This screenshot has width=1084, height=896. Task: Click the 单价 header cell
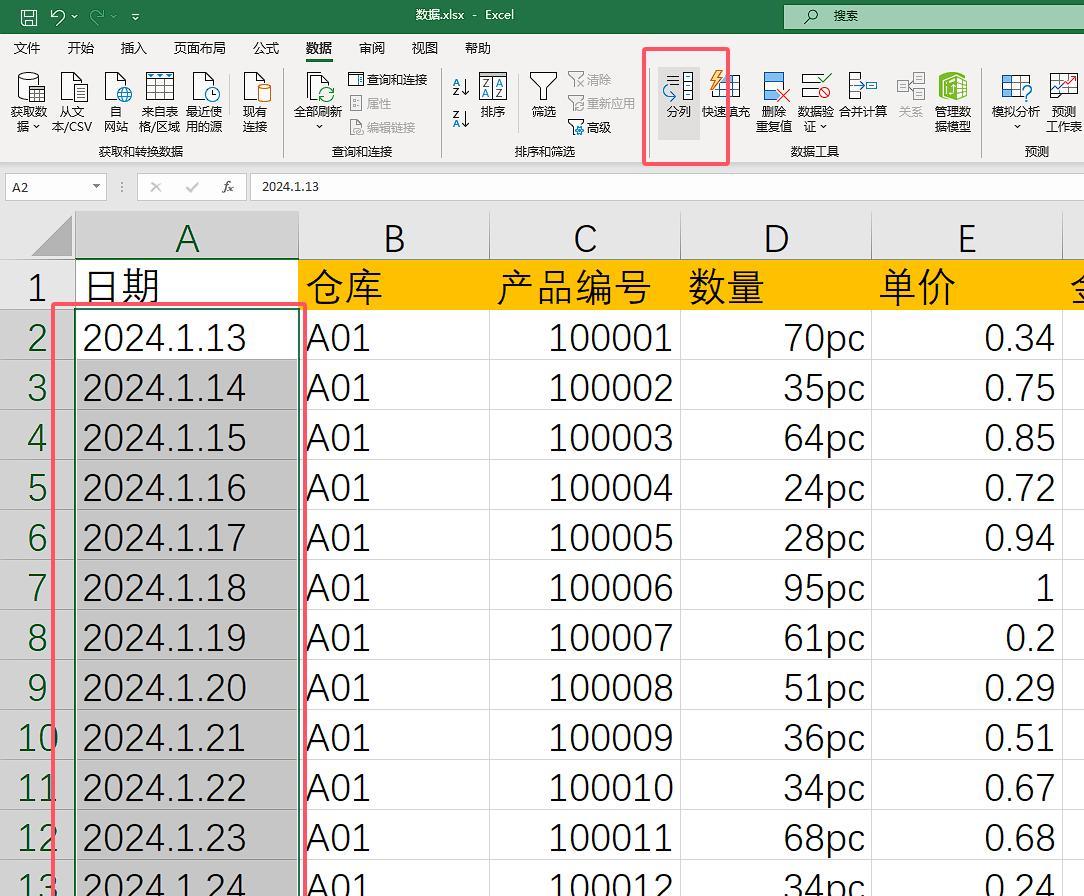966,285
